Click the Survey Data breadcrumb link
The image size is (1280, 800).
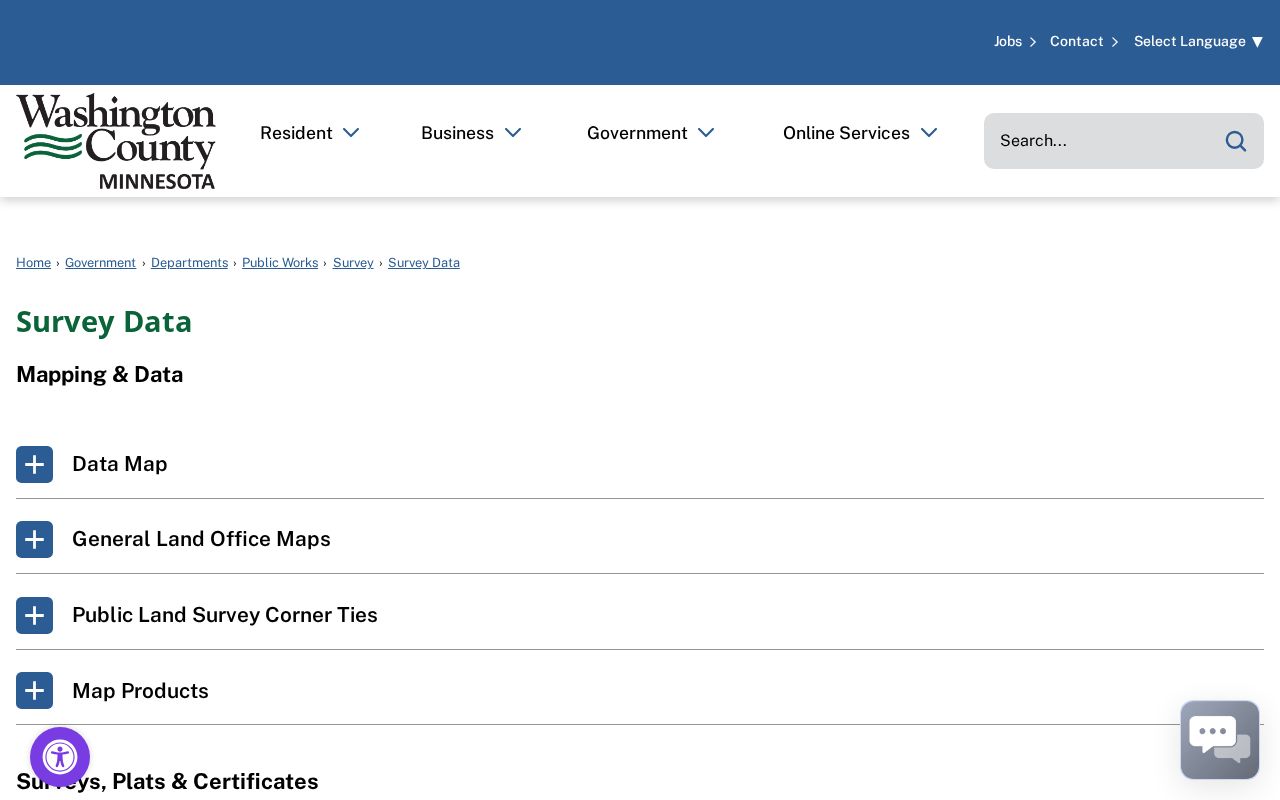[x=424, y=263]
